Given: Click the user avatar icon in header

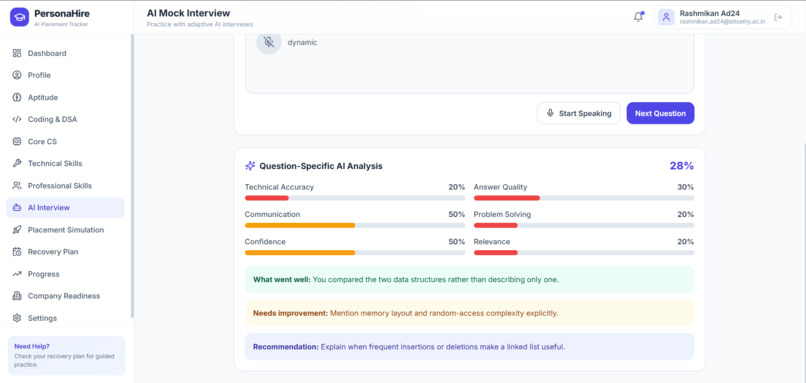Looking at the screenshot, I should (x=666, y=17).
